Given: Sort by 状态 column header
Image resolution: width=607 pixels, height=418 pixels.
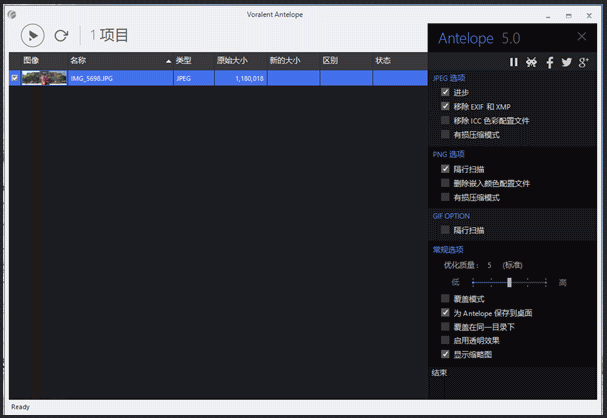Looking at the screenshot, I should pyautogui.click(x=400, y=60).
